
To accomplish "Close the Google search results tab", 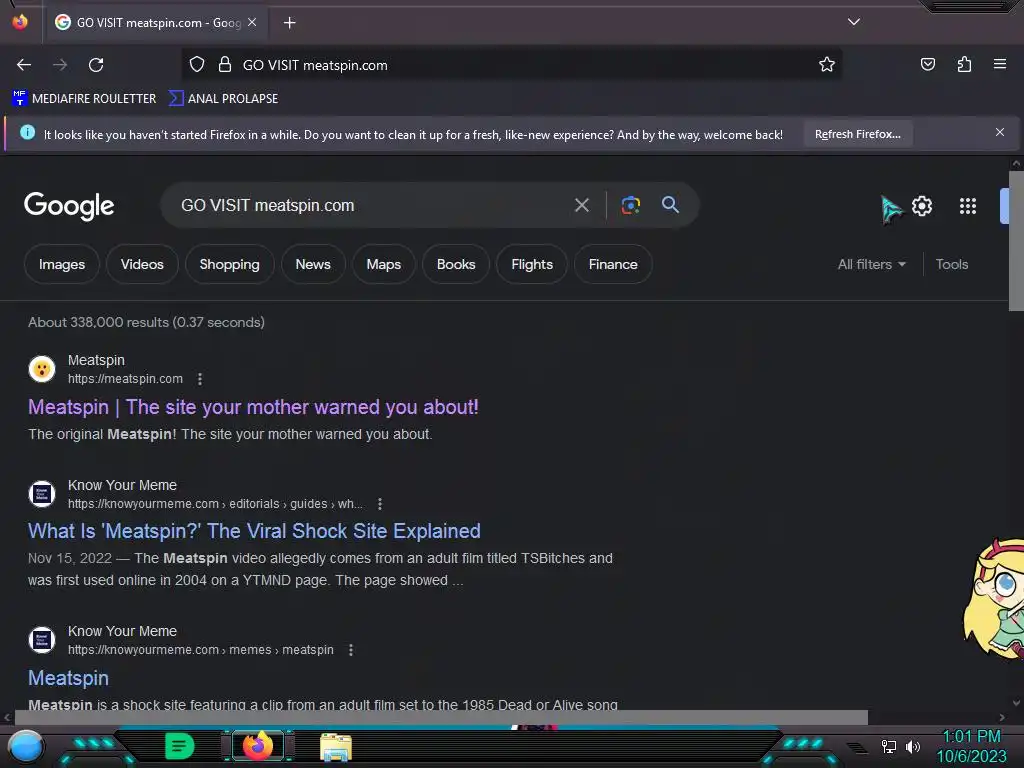I will [252, 22].
